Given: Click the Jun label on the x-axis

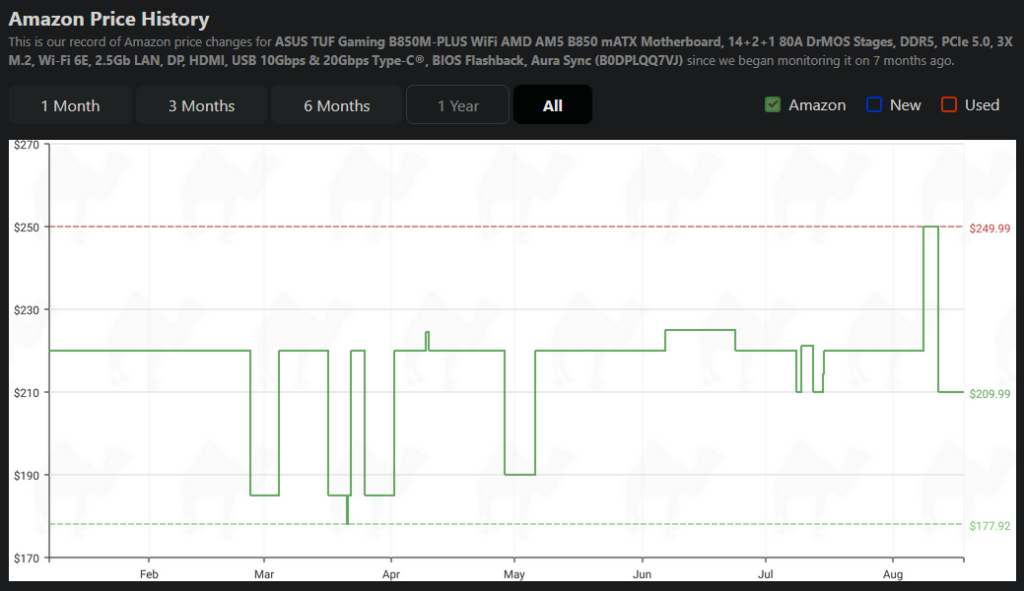Looking at the screenshot, I should (642, 574).
